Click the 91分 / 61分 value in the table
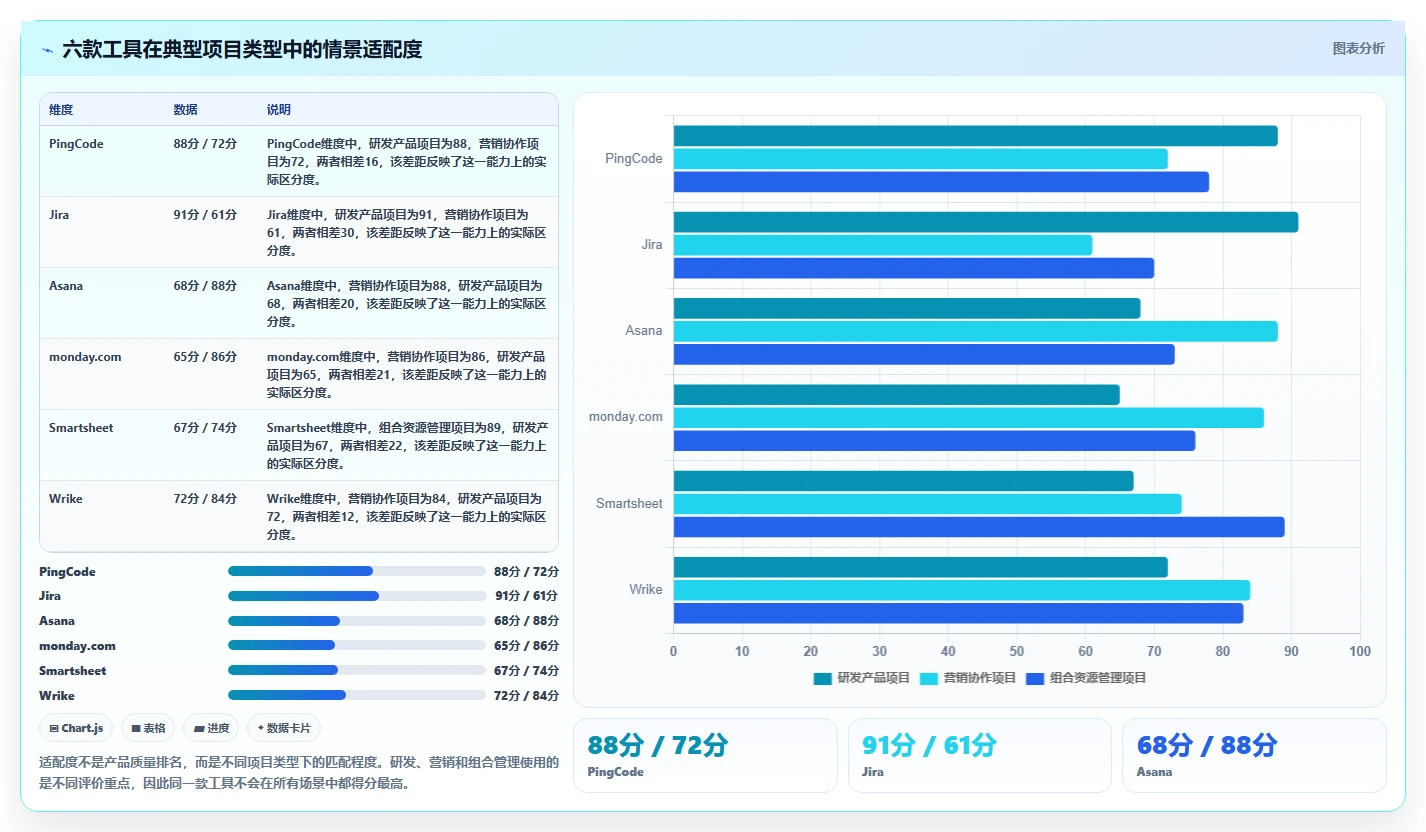This screenshot has height=832, width=1426. click(x=205, y=215)
